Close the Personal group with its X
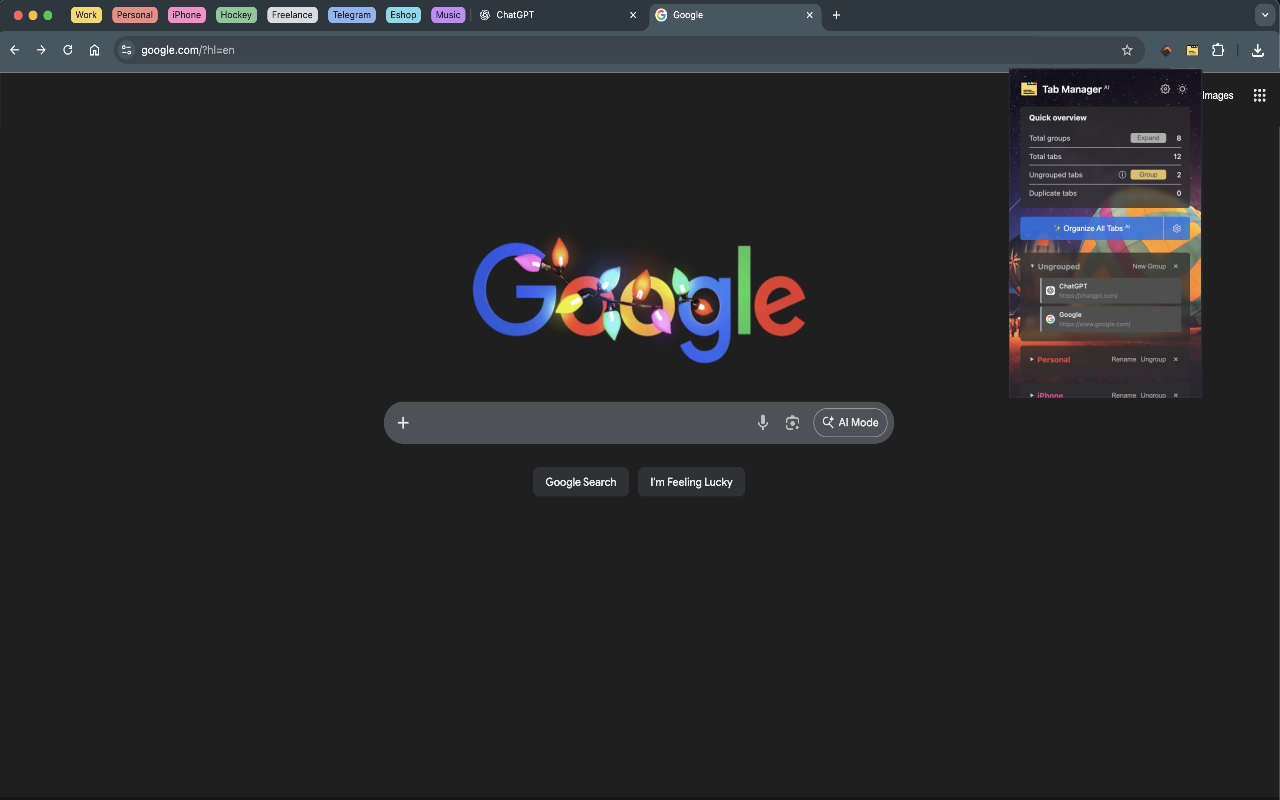 click(x=1176, y=359)
